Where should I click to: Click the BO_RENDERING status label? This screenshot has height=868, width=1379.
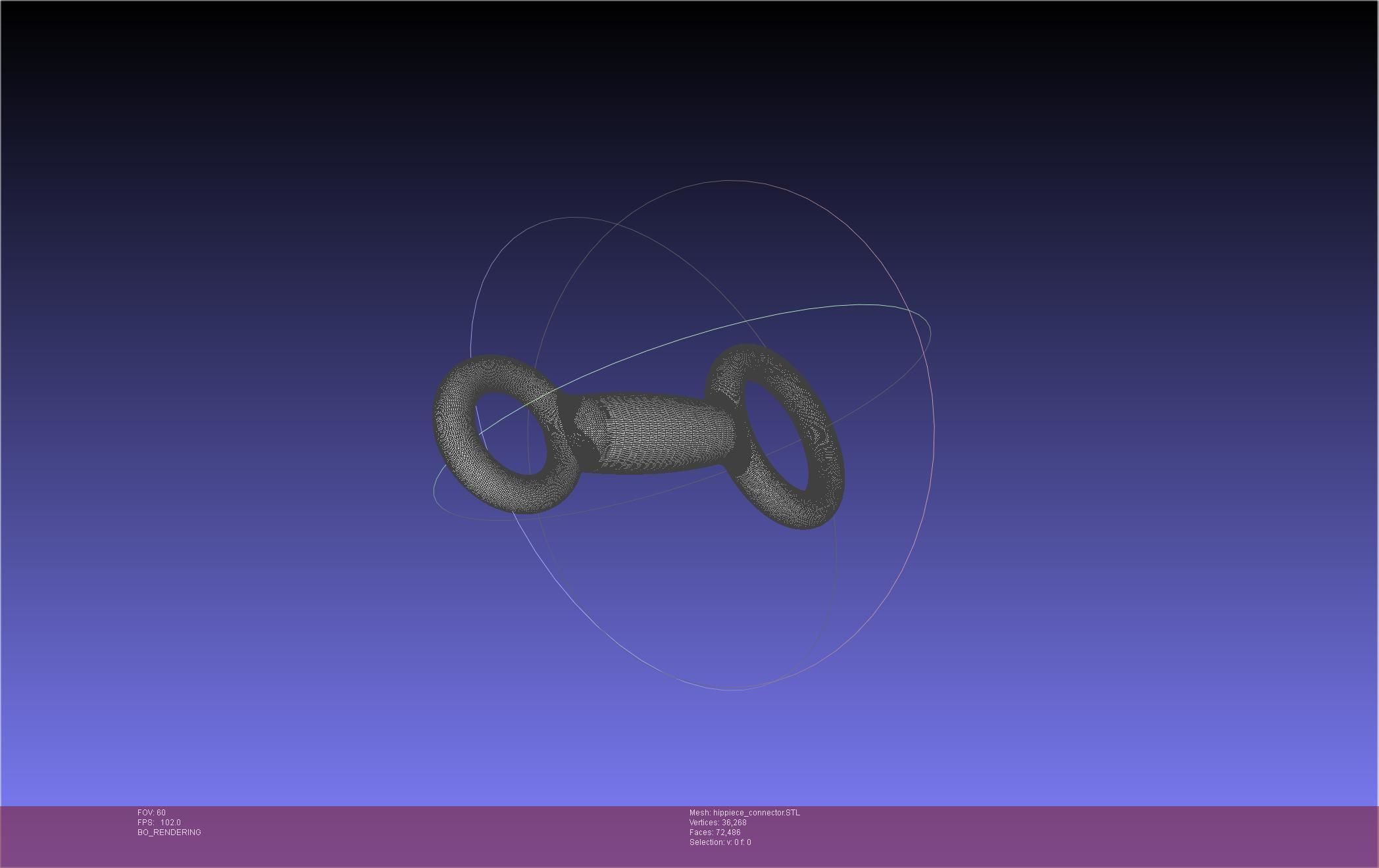click(169, 832)
